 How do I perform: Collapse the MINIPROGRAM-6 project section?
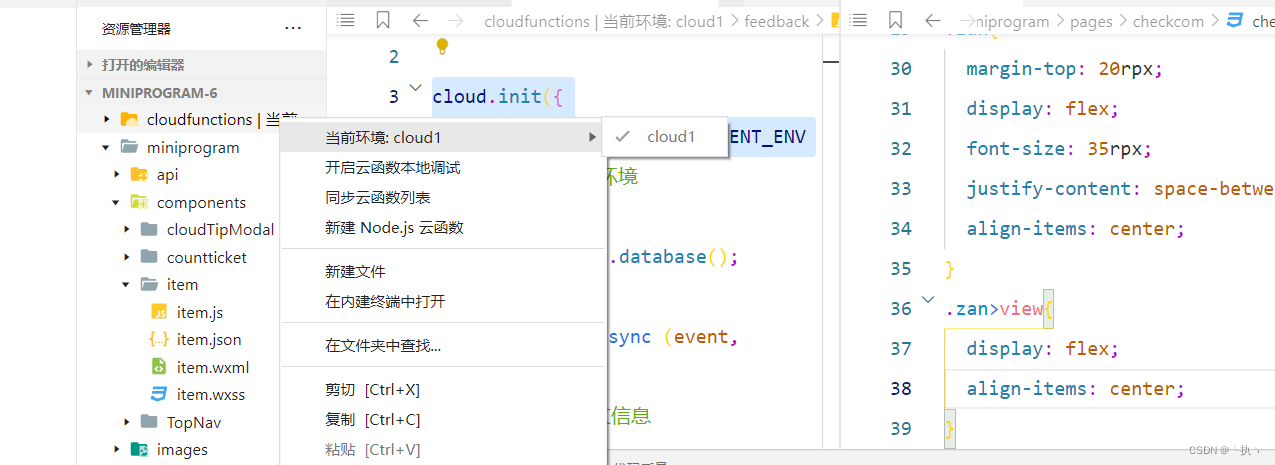[90, 93]
